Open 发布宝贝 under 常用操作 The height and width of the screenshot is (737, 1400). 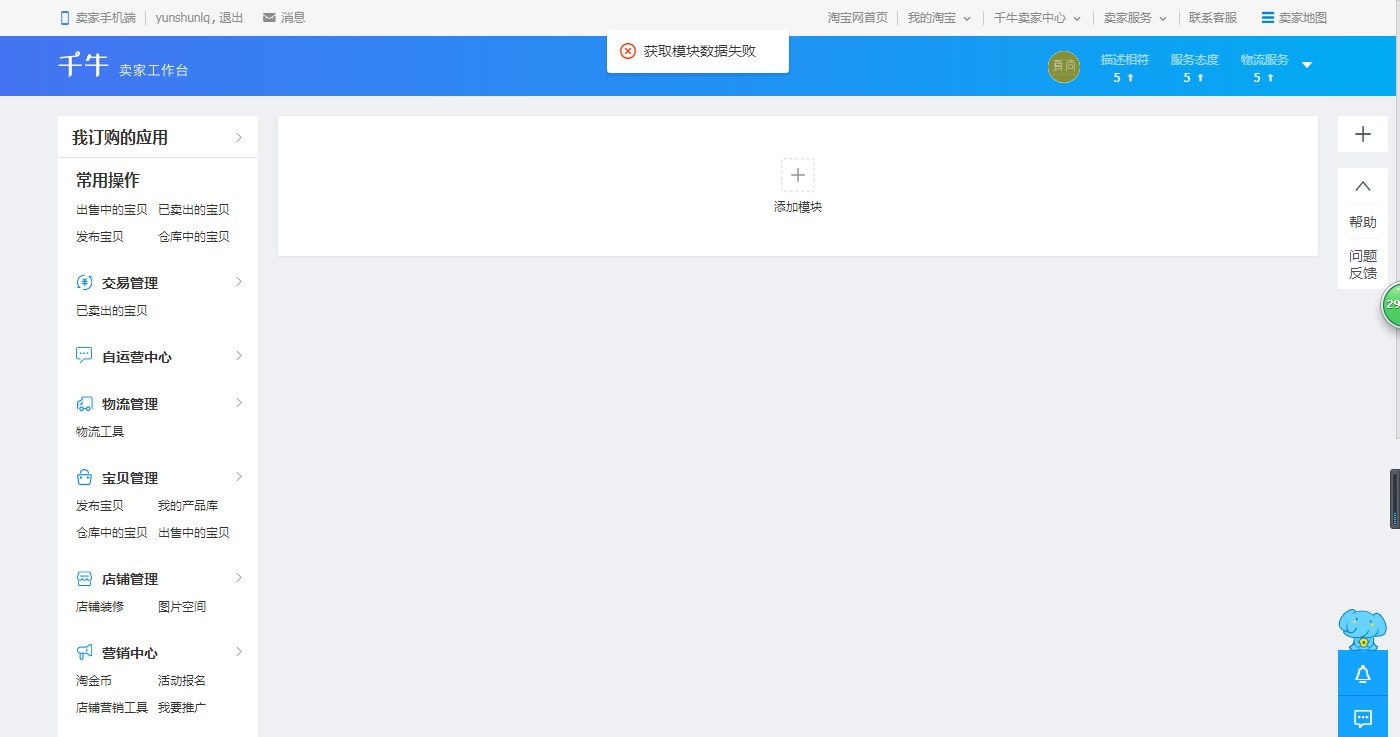coord(100,237)
